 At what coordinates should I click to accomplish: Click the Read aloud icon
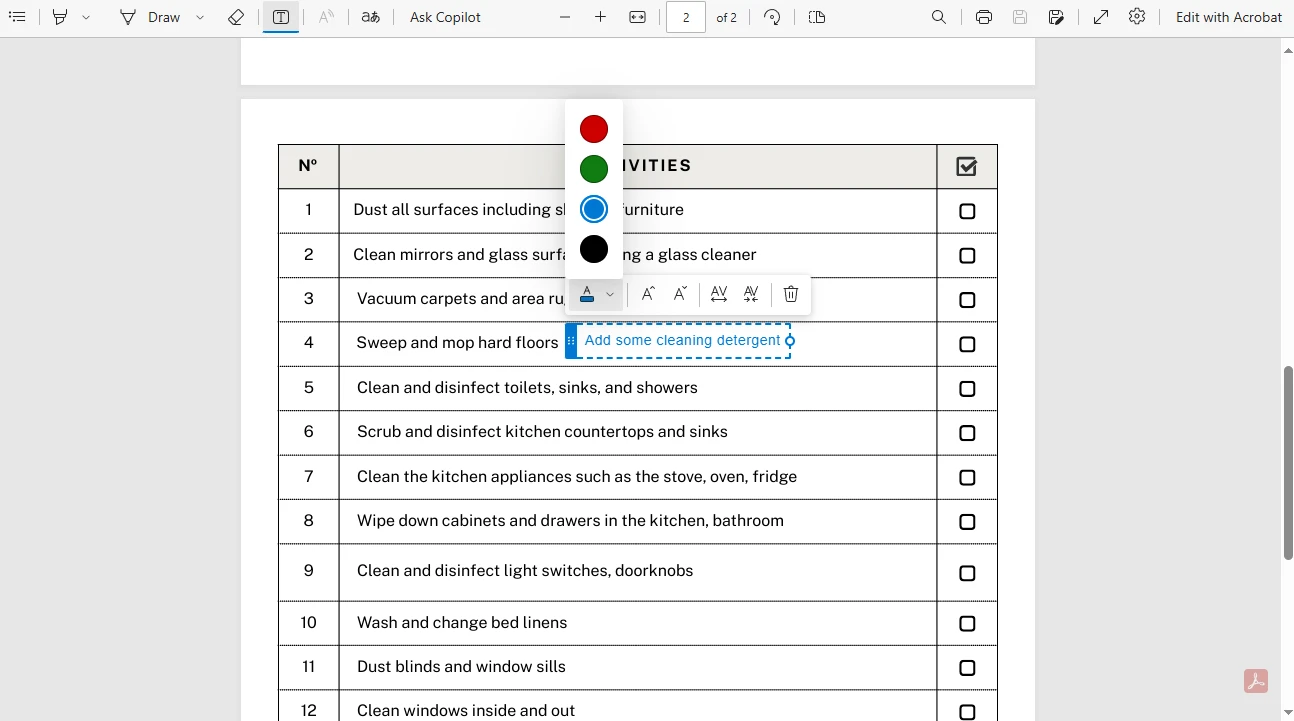[x=326, y=17]
